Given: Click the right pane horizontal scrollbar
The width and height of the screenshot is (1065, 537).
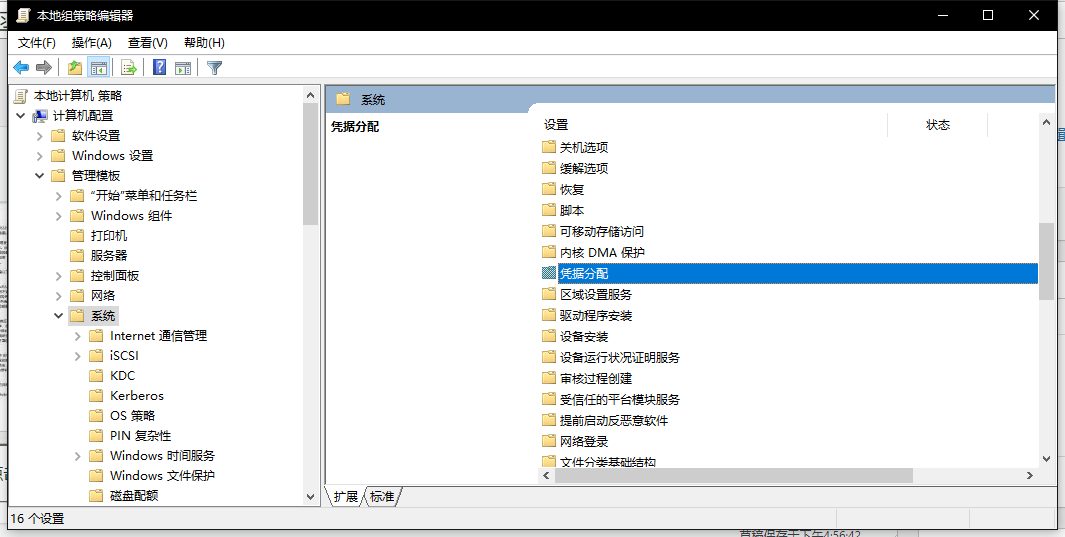Looking at the screenshot, I should (733, 476).
